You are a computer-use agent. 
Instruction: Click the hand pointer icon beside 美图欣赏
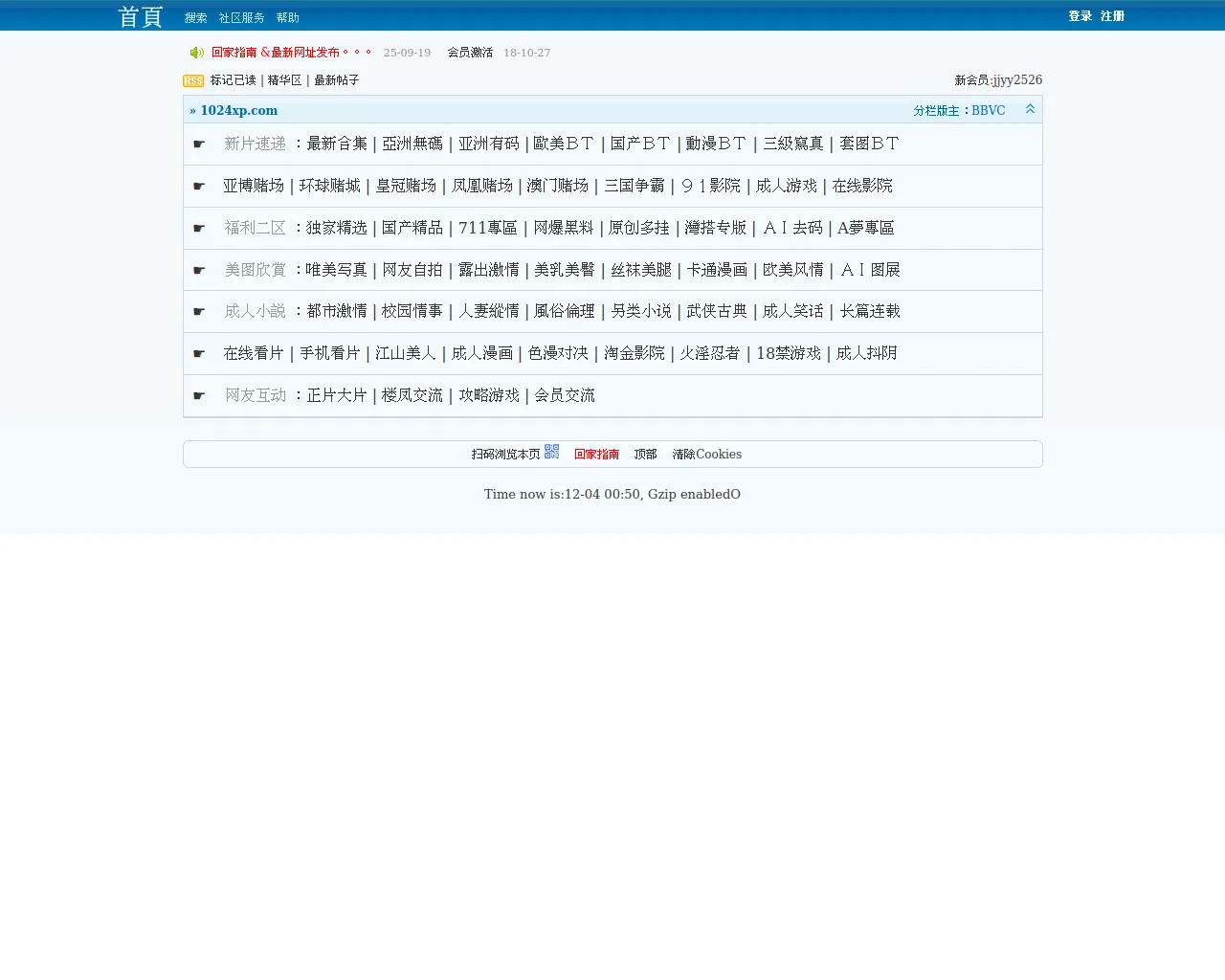coord(198,270)
